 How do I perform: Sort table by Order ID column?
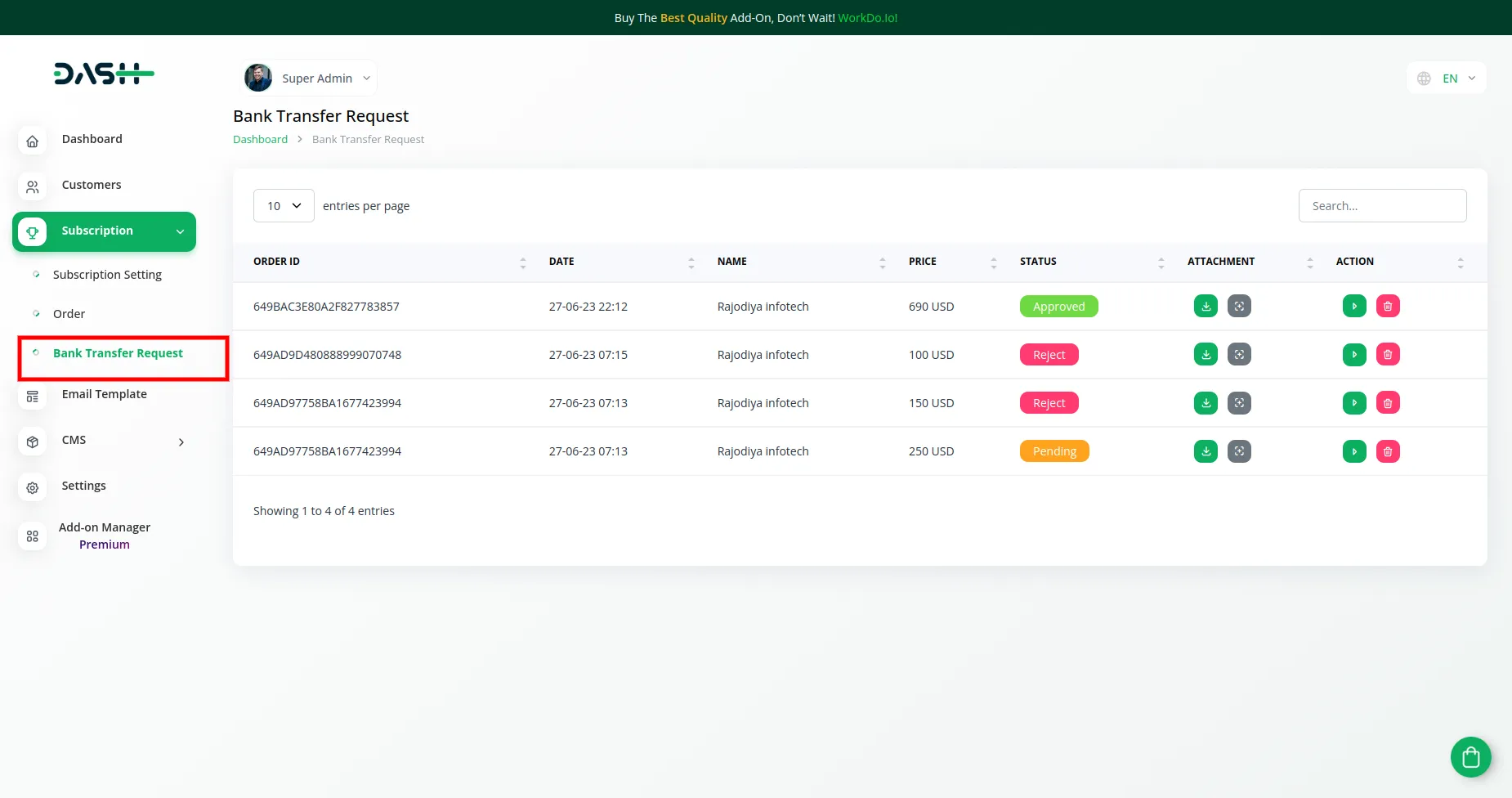(x=522, y=262)
